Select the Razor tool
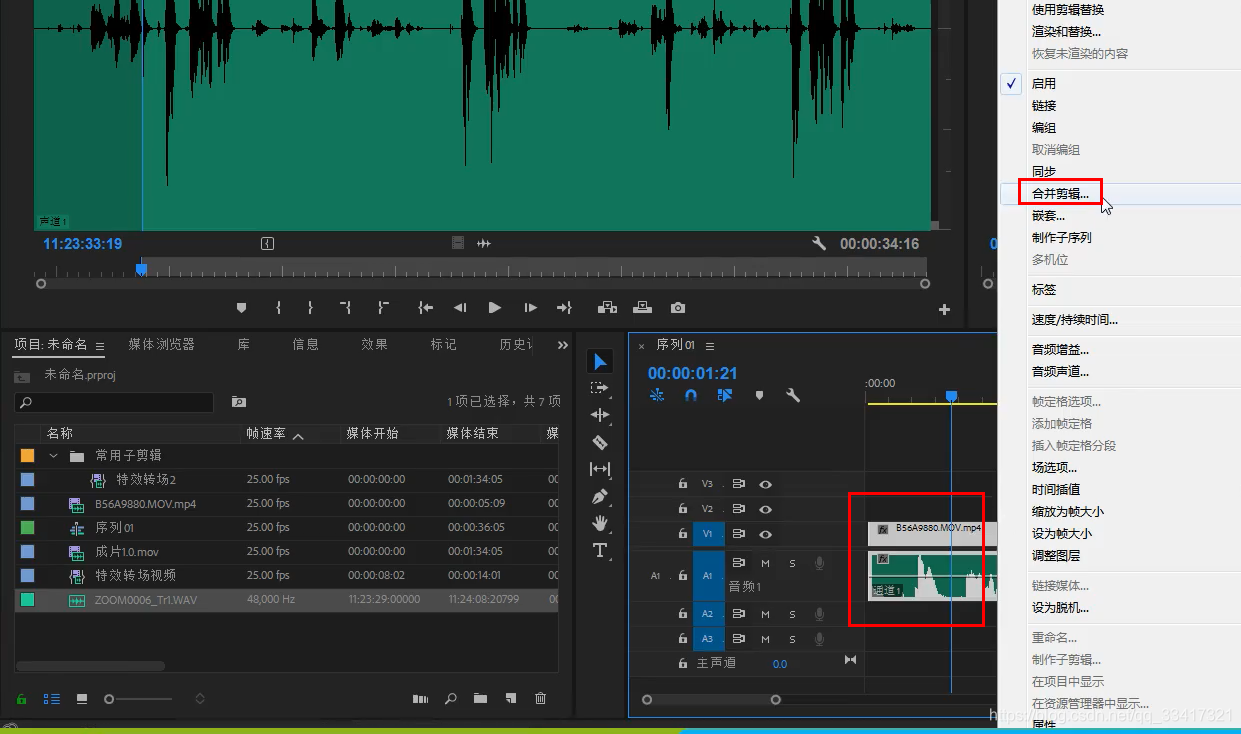 point(600,442)
